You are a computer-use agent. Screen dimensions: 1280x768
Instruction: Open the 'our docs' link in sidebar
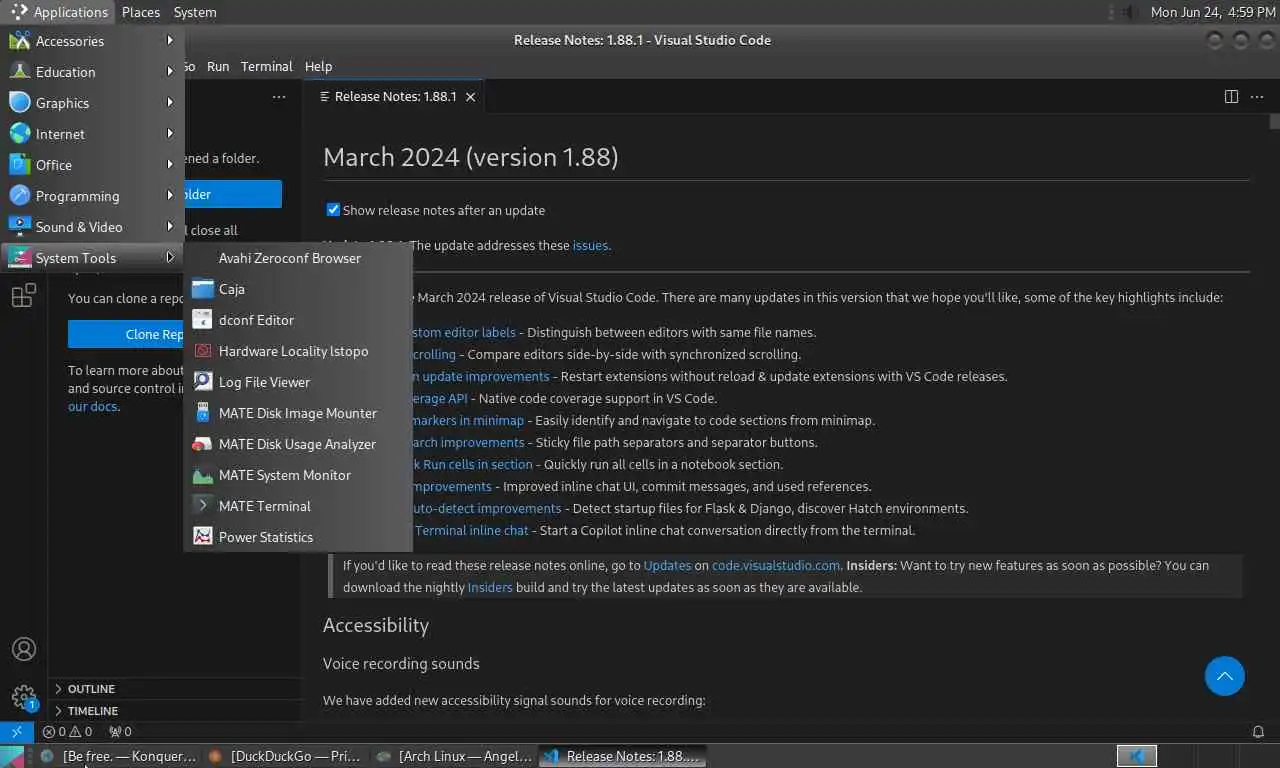click(x=93, y=406)
